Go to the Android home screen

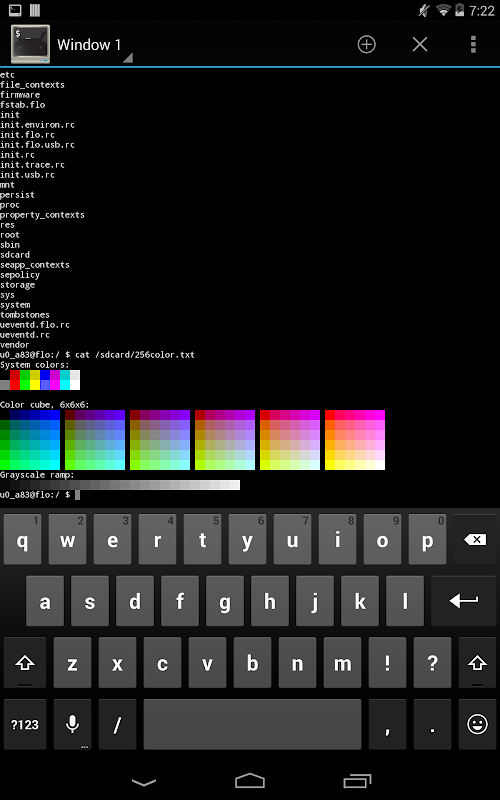point(250,781)
